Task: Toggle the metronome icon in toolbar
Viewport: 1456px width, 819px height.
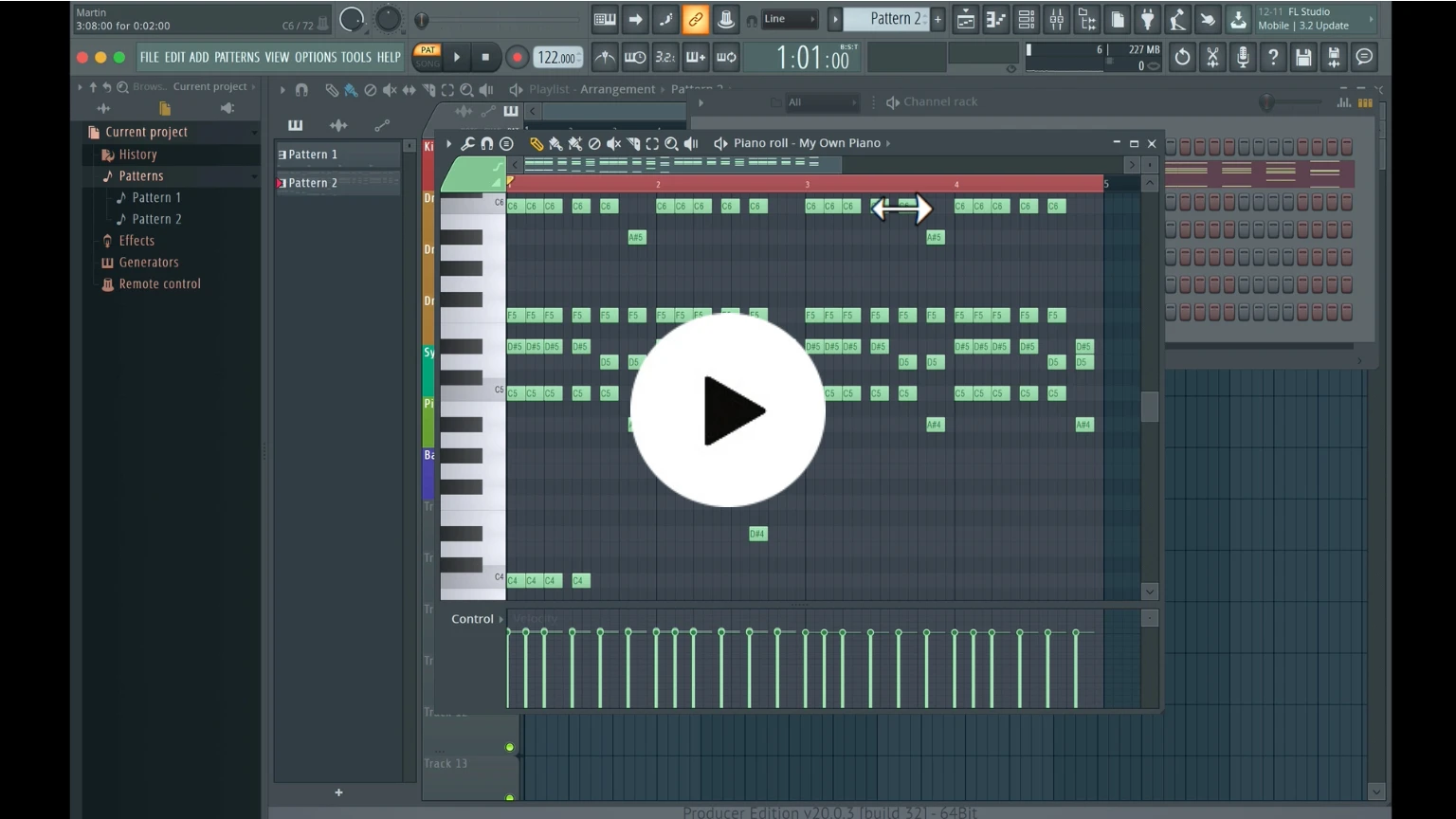Action: (605, 58)
